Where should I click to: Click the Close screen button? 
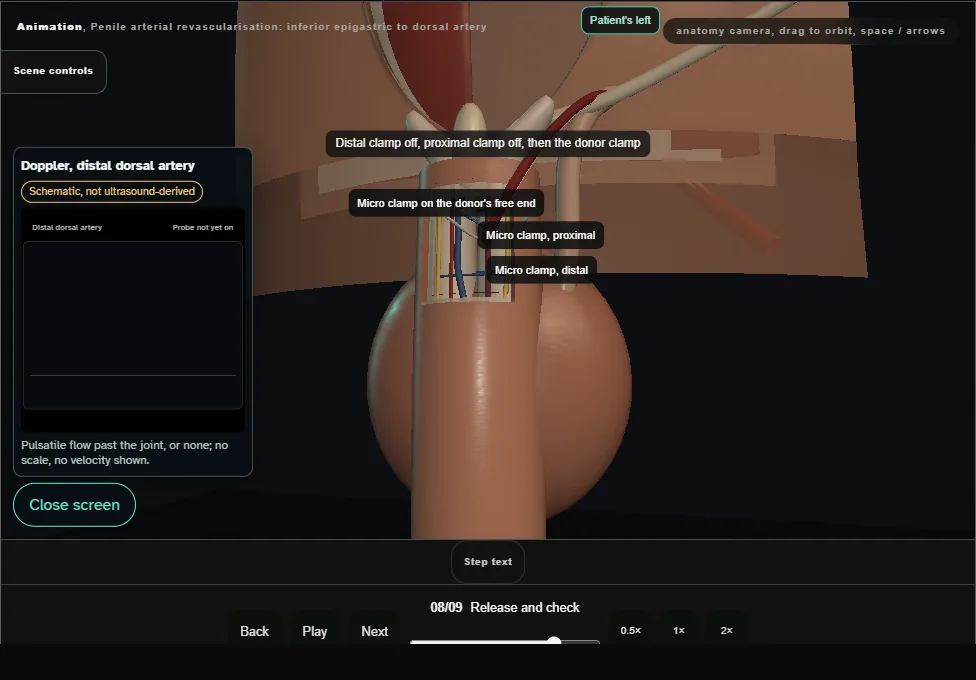[75, 505]
